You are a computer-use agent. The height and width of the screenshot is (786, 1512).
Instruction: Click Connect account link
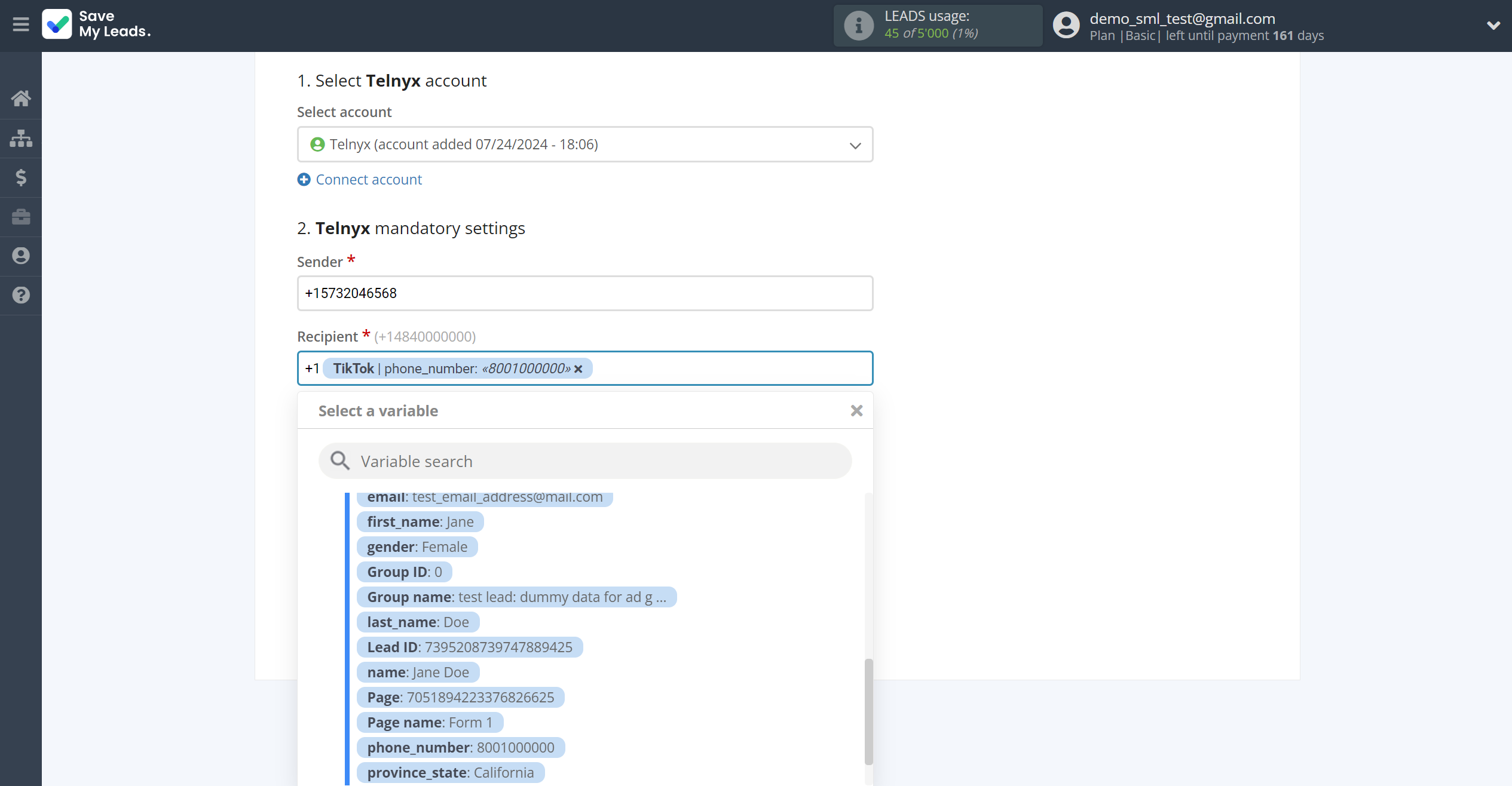point(369,179)
